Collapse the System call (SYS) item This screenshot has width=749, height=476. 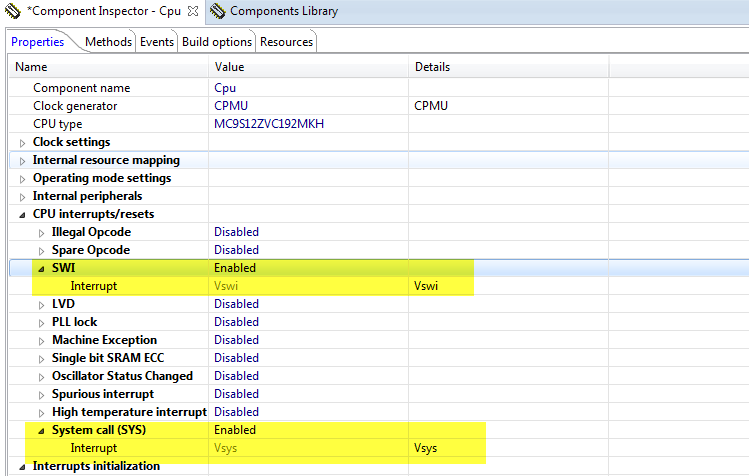click(42, 431)
